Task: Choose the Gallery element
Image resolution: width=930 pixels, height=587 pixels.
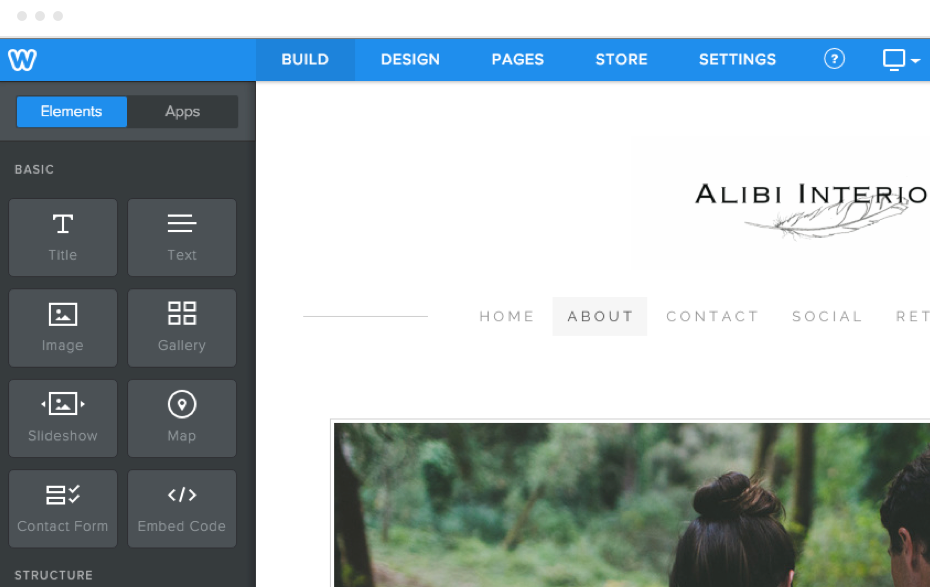Action: (x=181, y=328)
